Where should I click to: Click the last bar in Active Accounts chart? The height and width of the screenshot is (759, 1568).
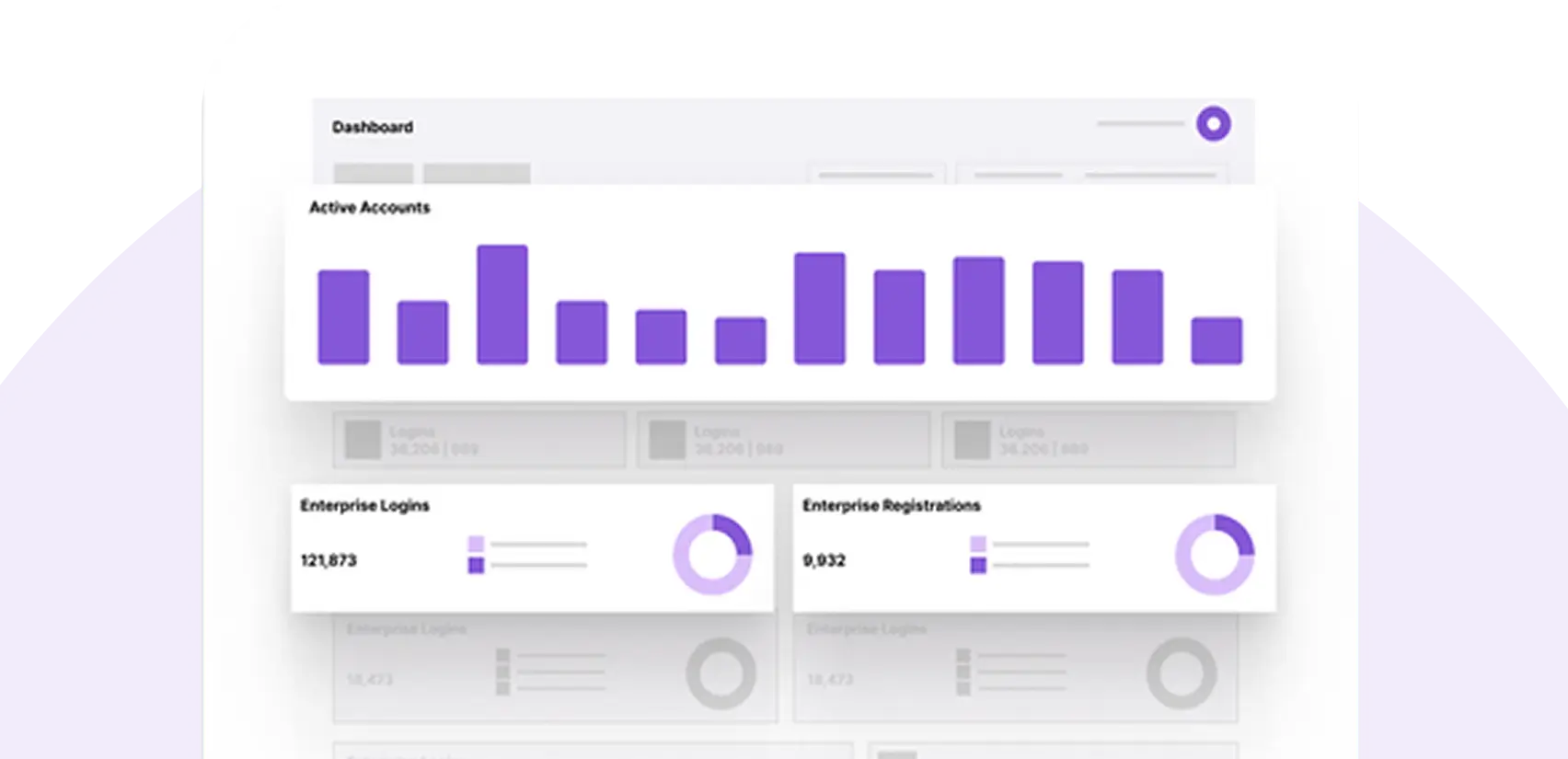pos(1216,340)
